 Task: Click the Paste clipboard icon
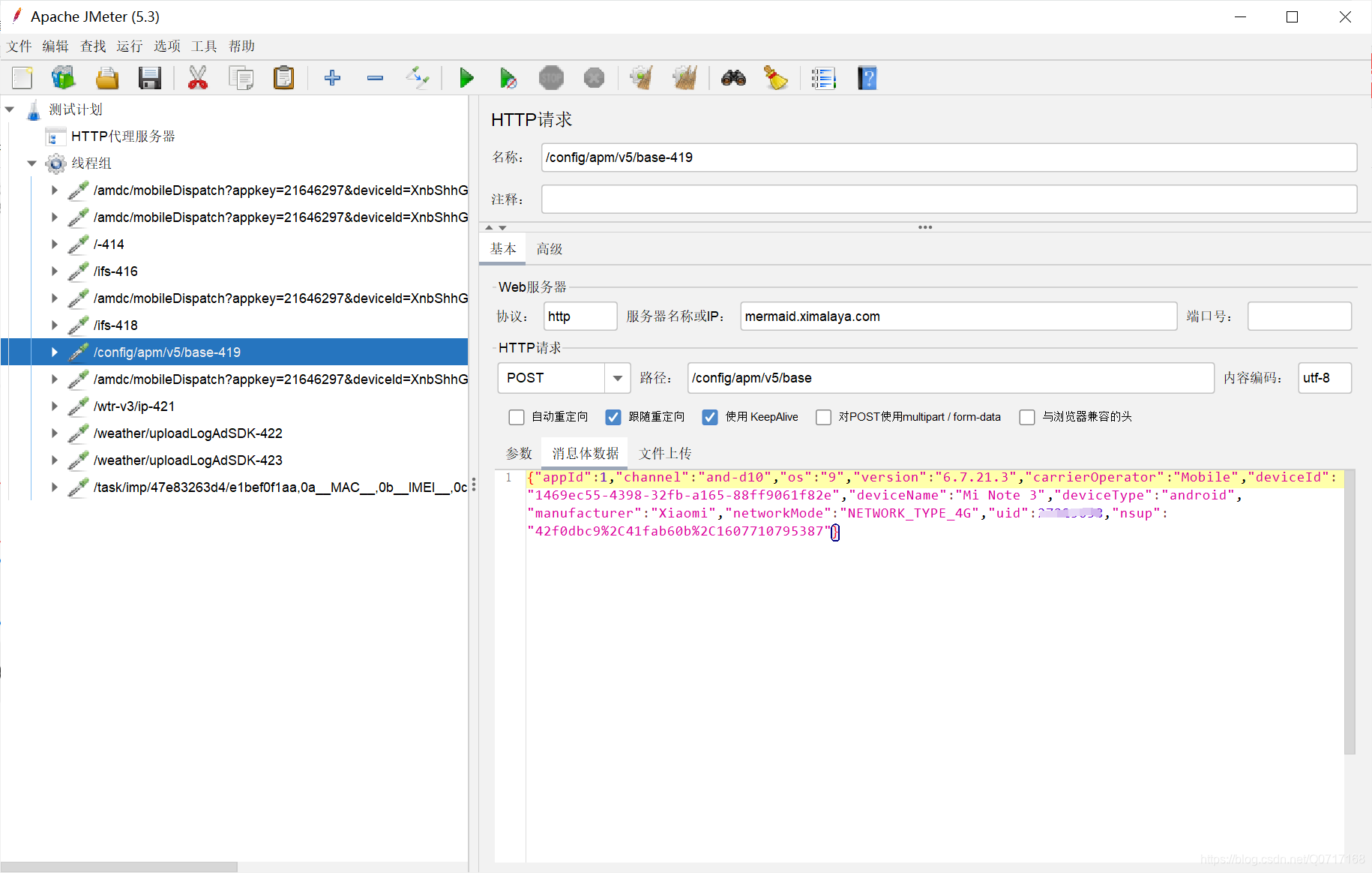(x=284, y=78)
